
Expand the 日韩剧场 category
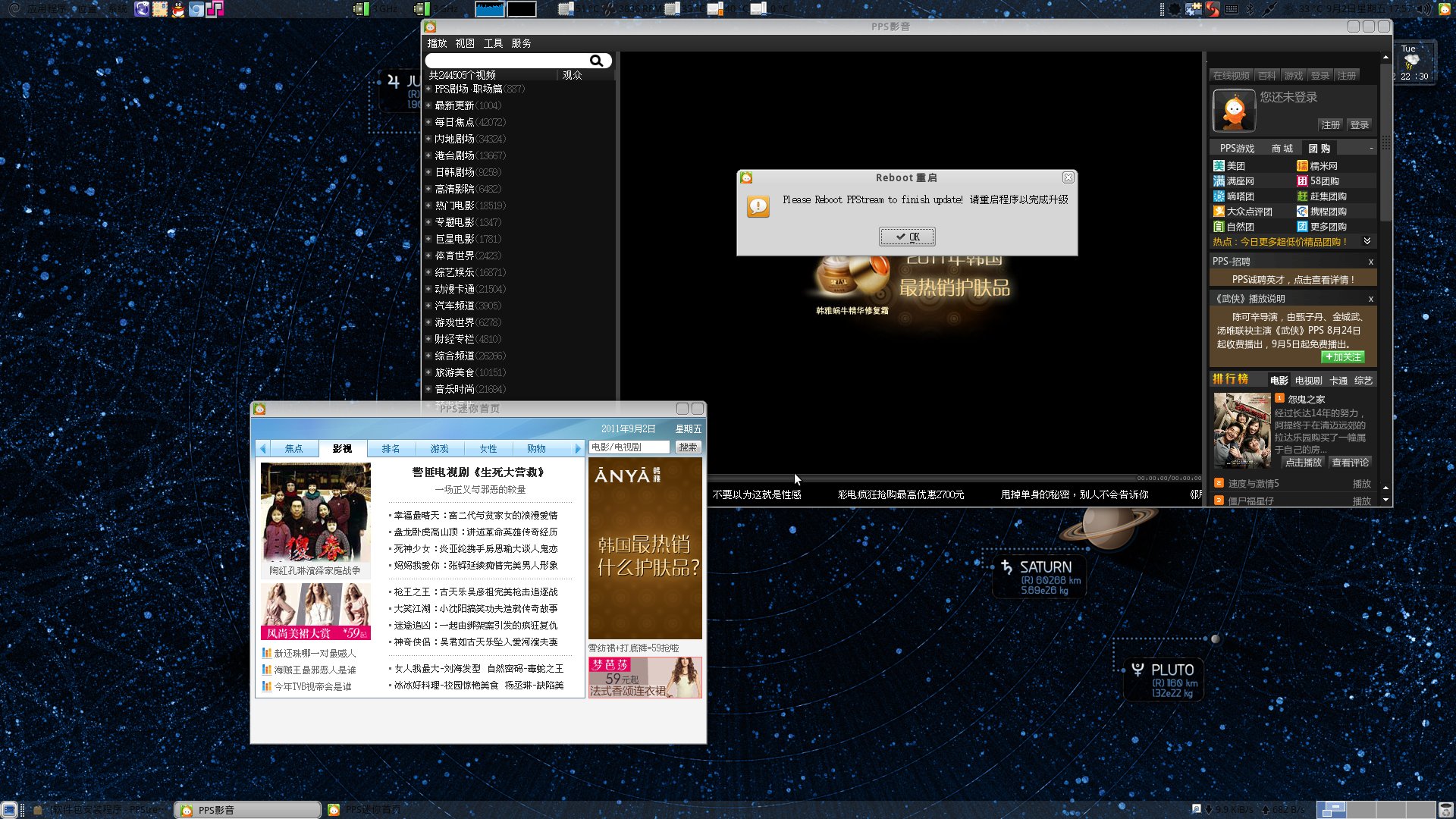point(428,172)
